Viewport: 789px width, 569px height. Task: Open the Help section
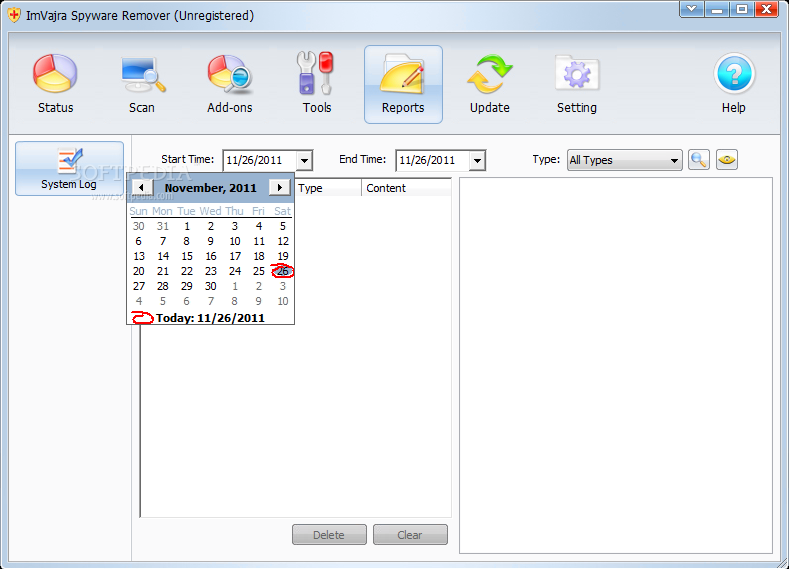tap(734, 84)
